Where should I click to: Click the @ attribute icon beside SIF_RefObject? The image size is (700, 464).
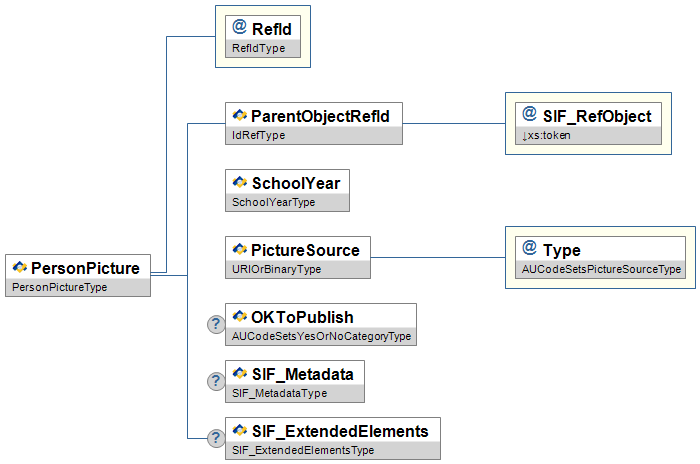(529, 116)
